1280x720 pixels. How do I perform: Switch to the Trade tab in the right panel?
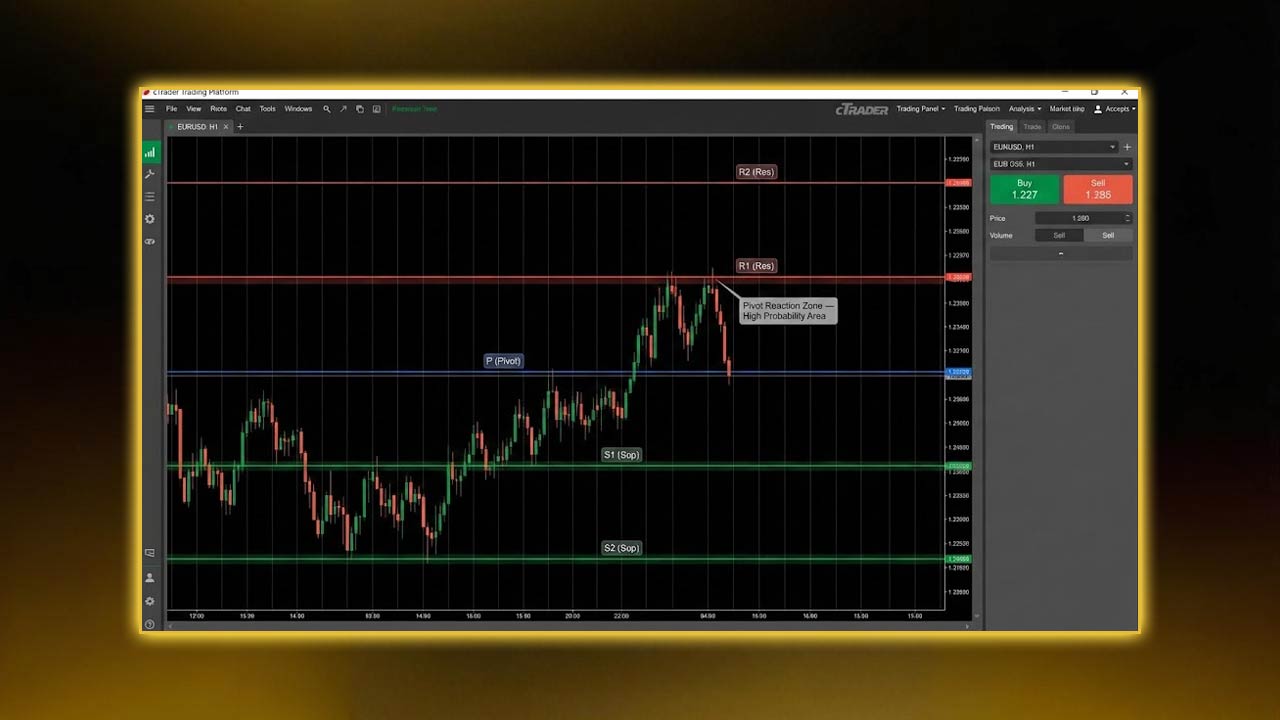[1032, 127]
